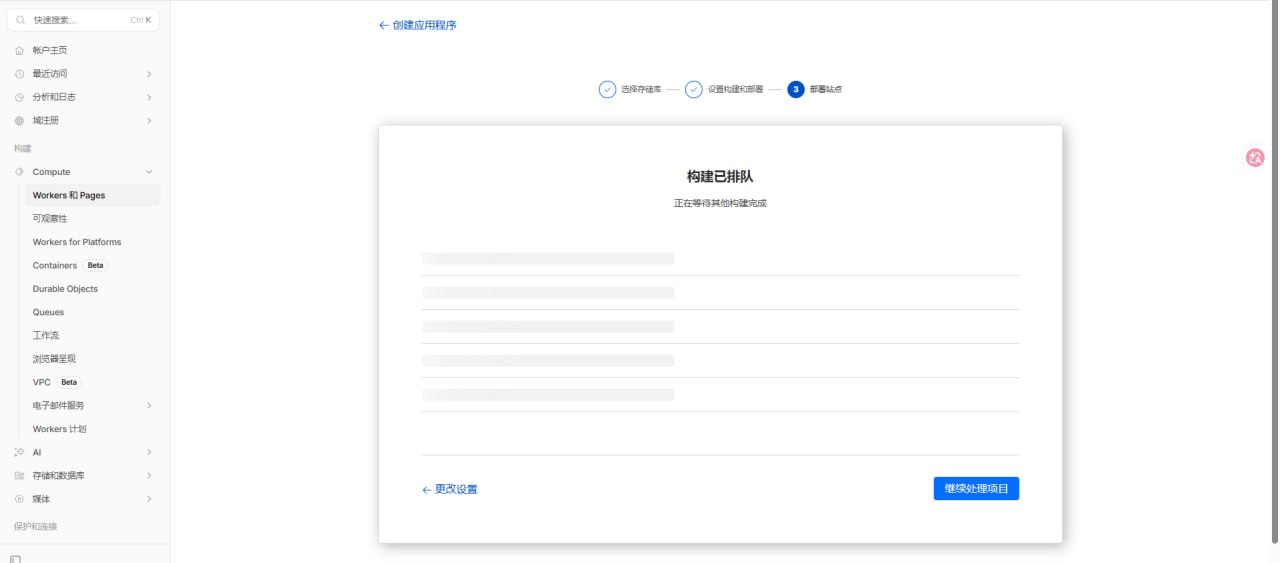Click the 正在等待其他构建完成 status text
Screen dimensions: 1280x563
click(720, 203)
